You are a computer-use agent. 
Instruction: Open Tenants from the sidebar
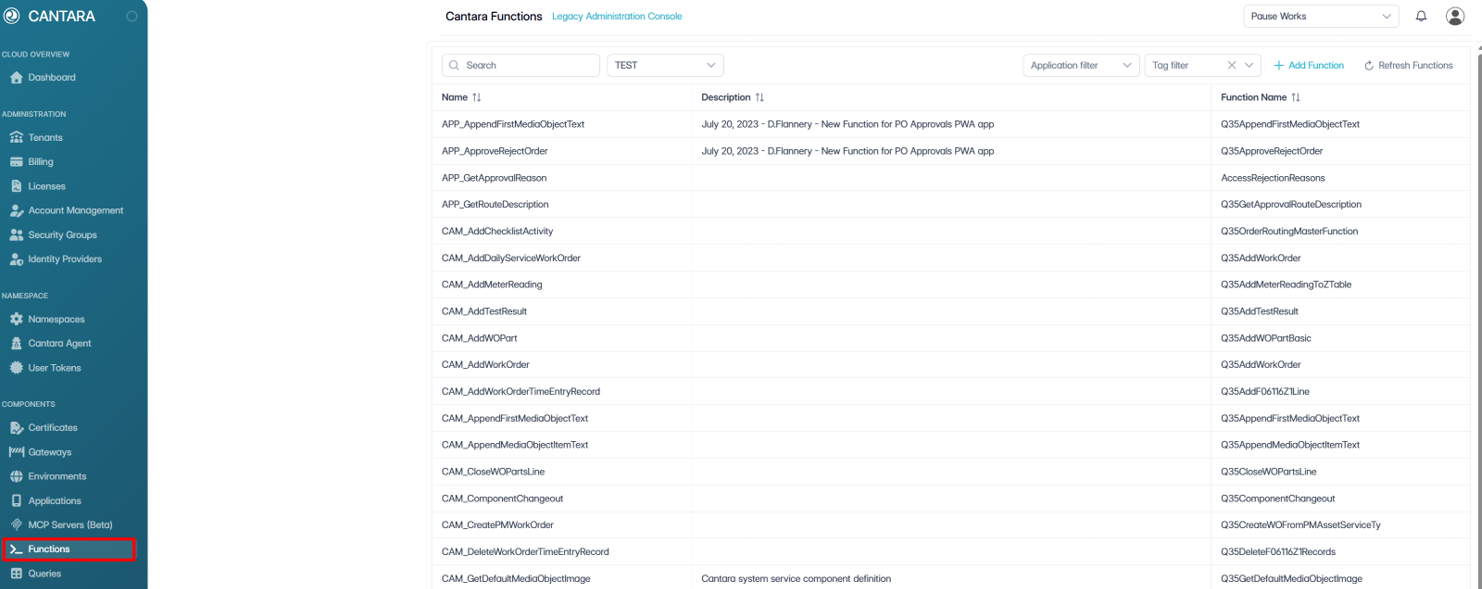(45, 138)
